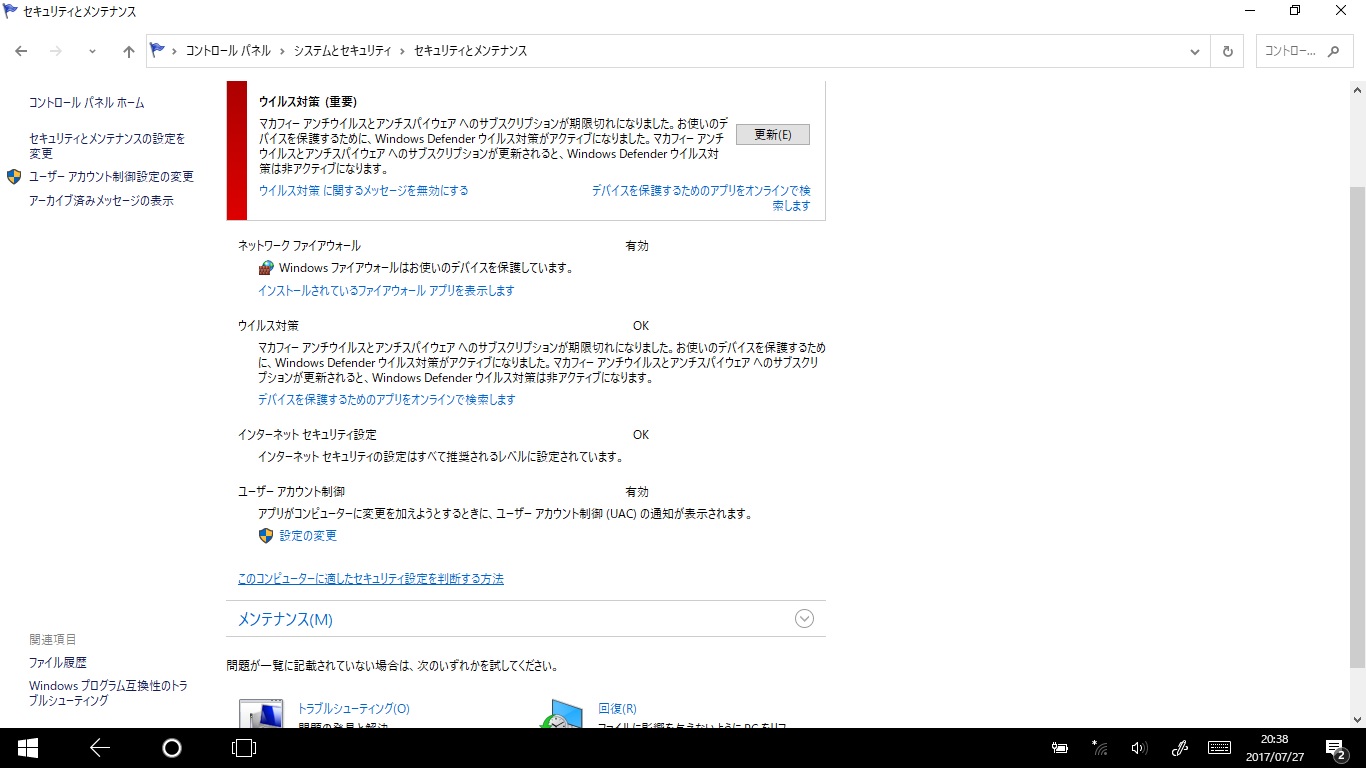
Task: Open Cortana search circle icon
Action: click(x=172, y=747)
